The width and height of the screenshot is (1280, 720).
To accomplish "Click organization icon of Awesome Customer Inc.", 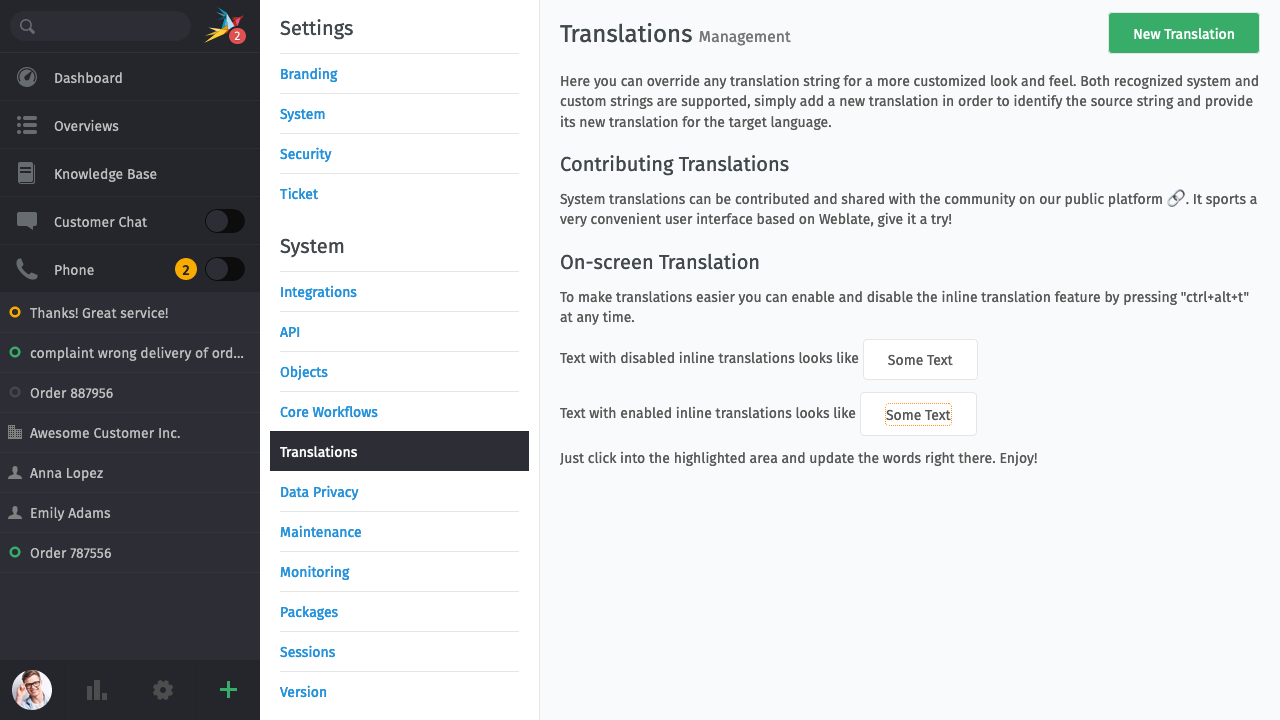I will coord(15,433).
